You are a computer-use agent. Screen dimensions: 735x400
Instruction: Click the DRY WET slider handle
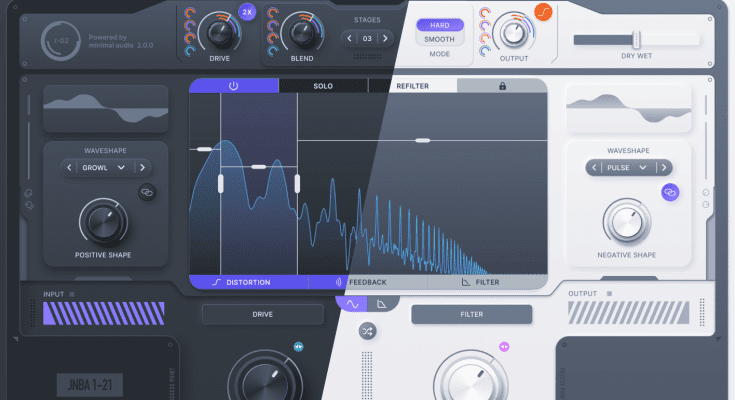coord(636,39)
